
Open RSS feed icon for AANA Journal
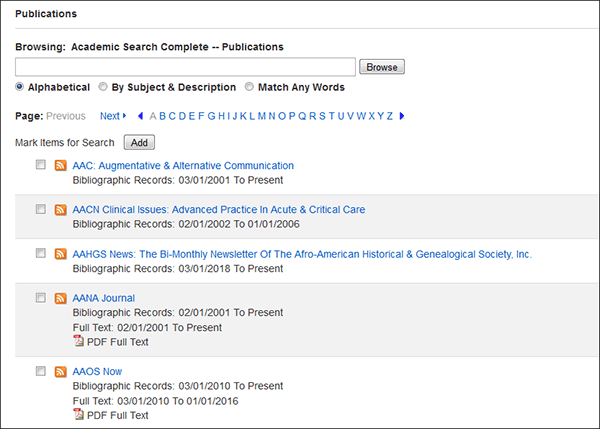click(x=60, y=298)
